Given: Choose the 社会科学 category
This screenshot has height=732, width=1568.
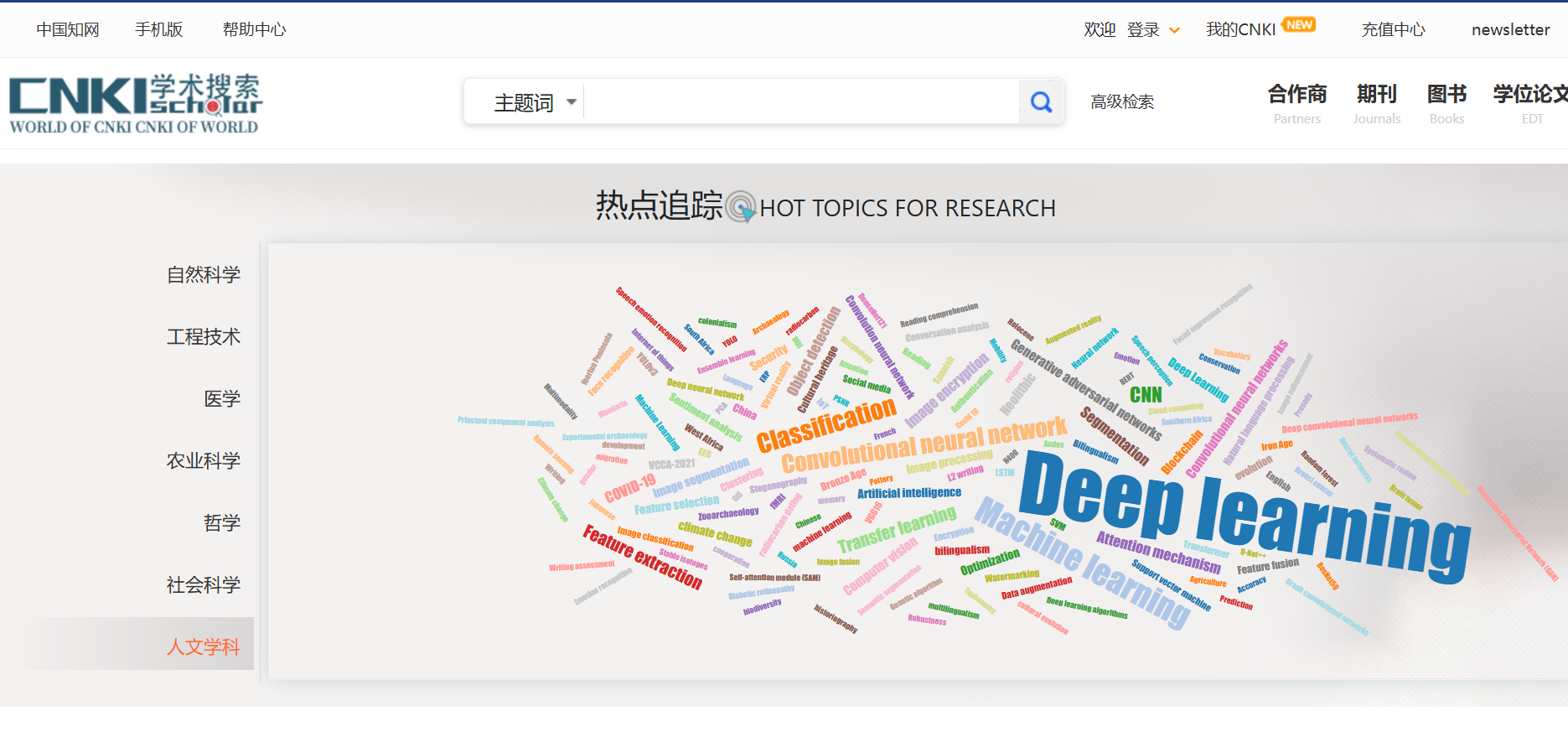Looking at the screenshot, I should (x=203, y=585).
